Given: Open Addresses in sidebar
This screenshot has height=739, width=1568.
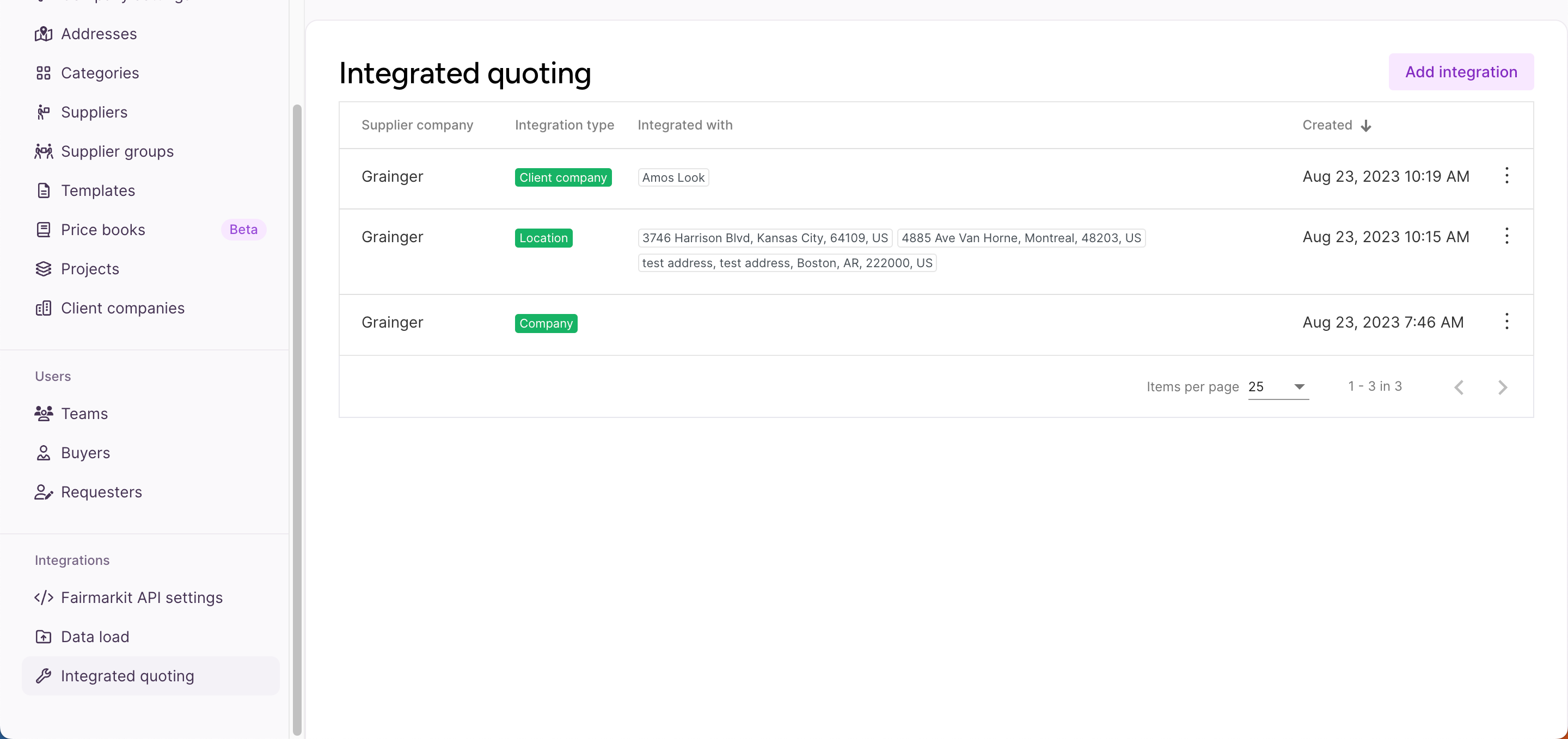Looking at the screenshot, I should click(150, 34).
